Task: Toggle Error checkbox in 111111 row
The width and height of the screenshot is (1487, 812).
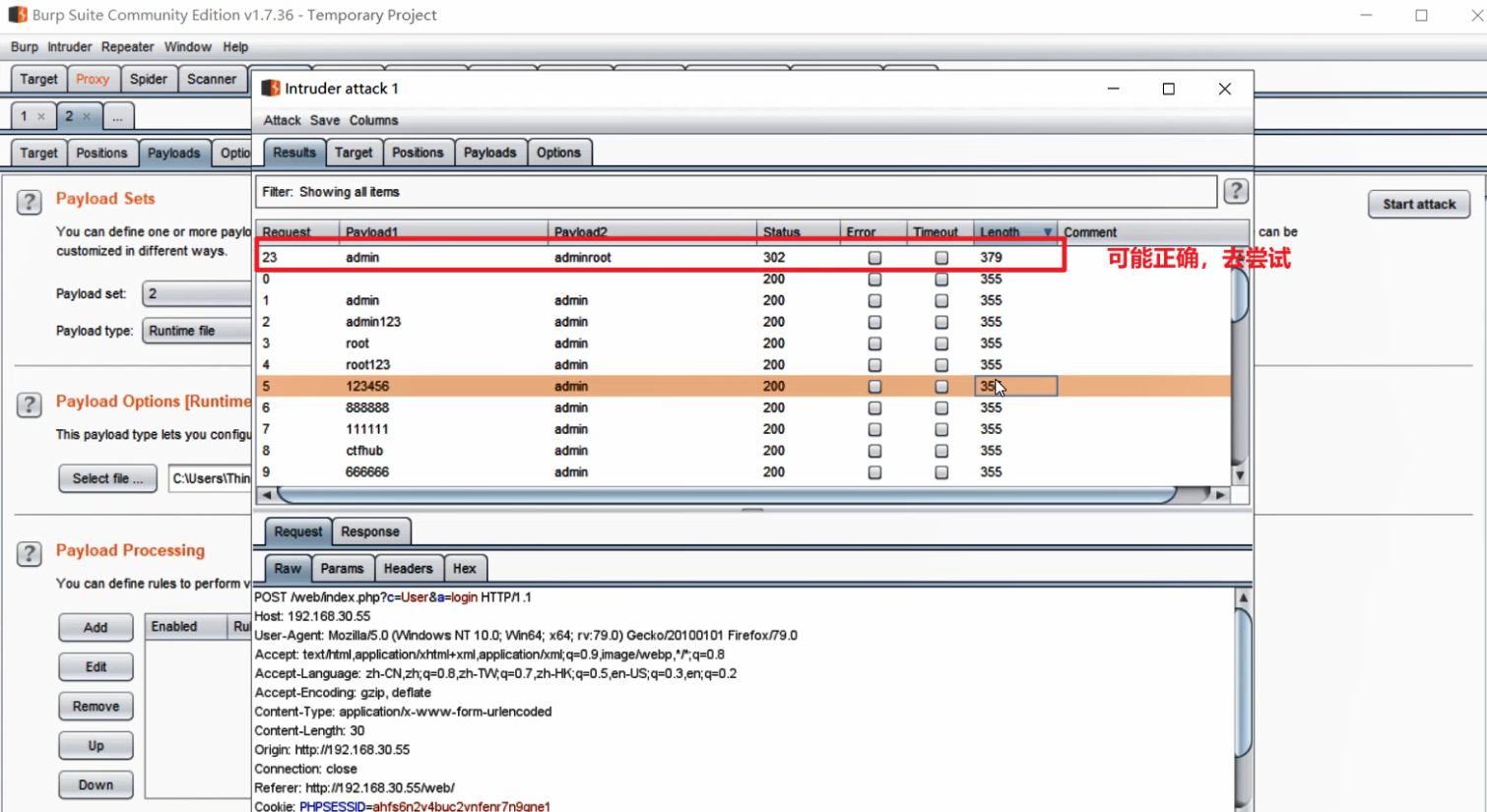Action: click(x=874, y=430)
